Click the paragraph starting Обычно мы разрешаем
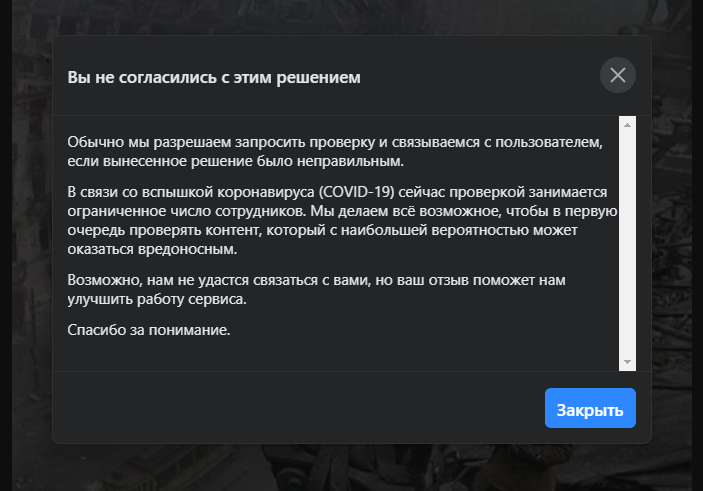703x491 pixels. pos(334,151)
